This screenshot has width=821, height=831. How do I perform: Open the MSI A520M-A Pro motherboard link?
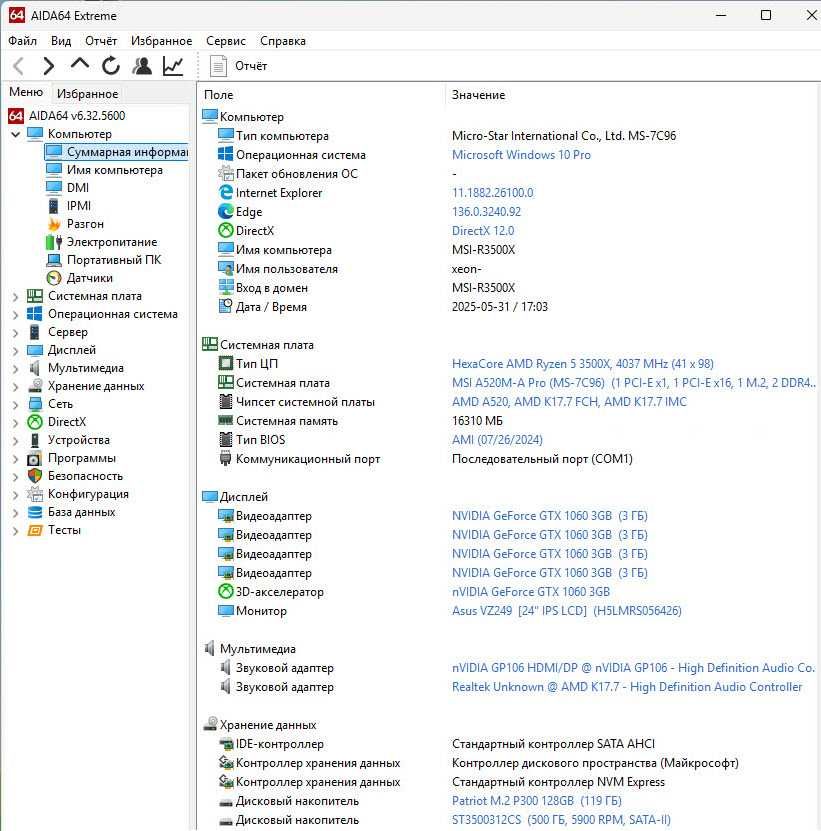(x=633, y=383)
